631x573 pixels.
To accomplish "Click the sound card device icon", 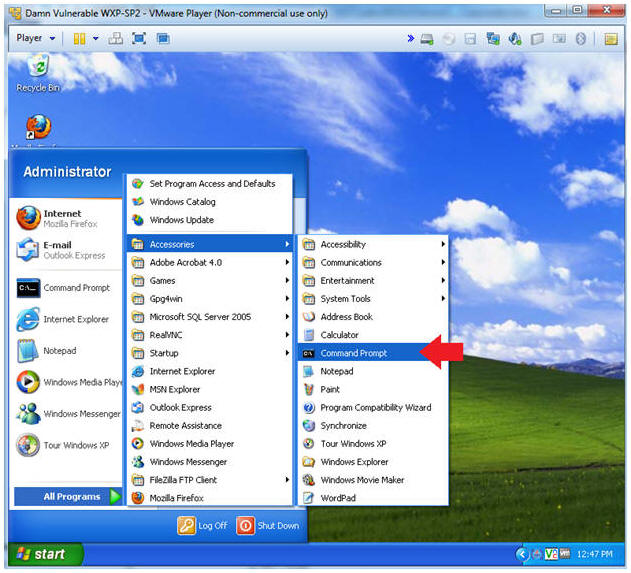I will tap(515, 39).
